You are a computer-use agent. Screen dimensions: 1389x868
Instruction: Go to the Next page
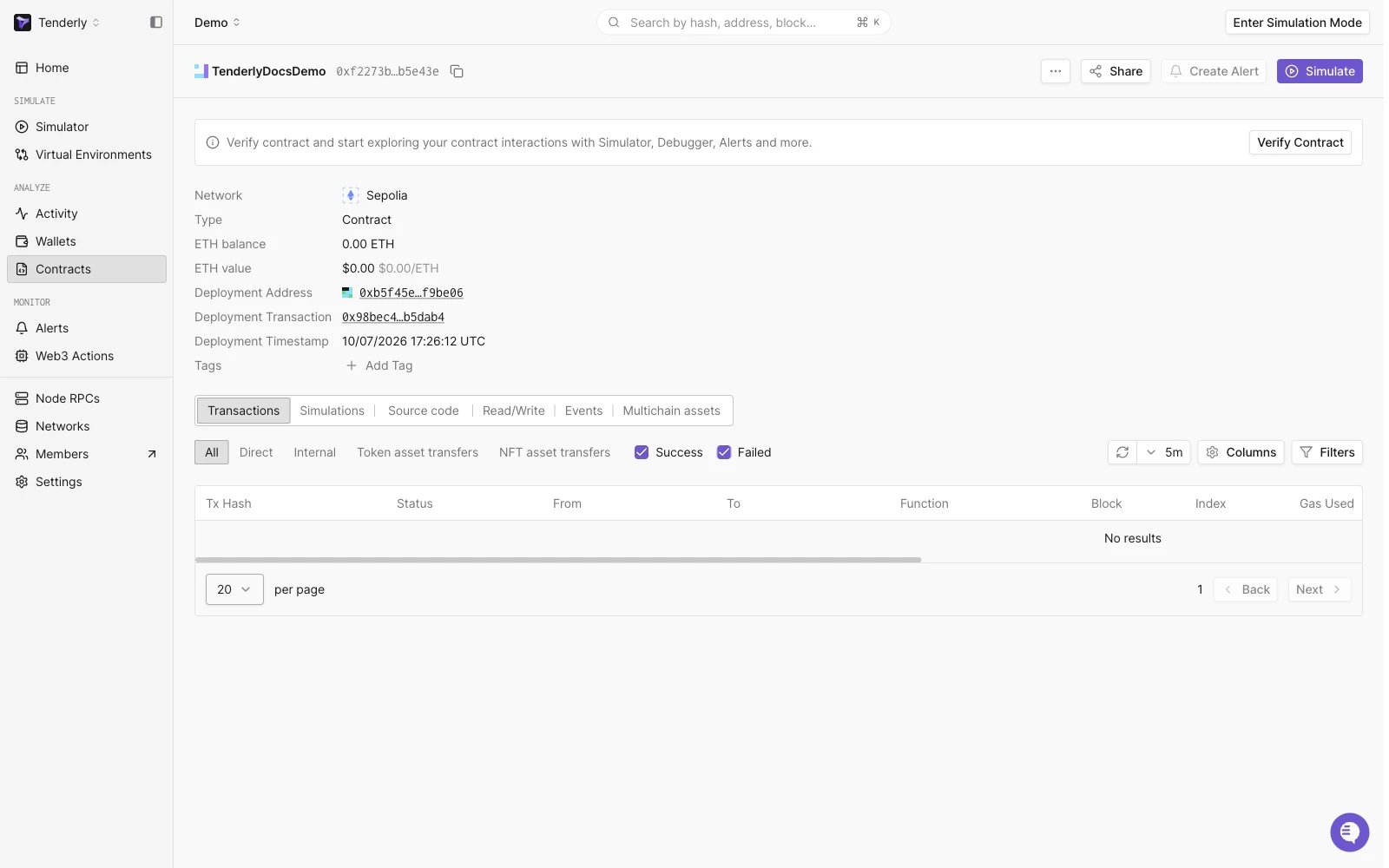pyautogui.click(x=1319, y=589)
